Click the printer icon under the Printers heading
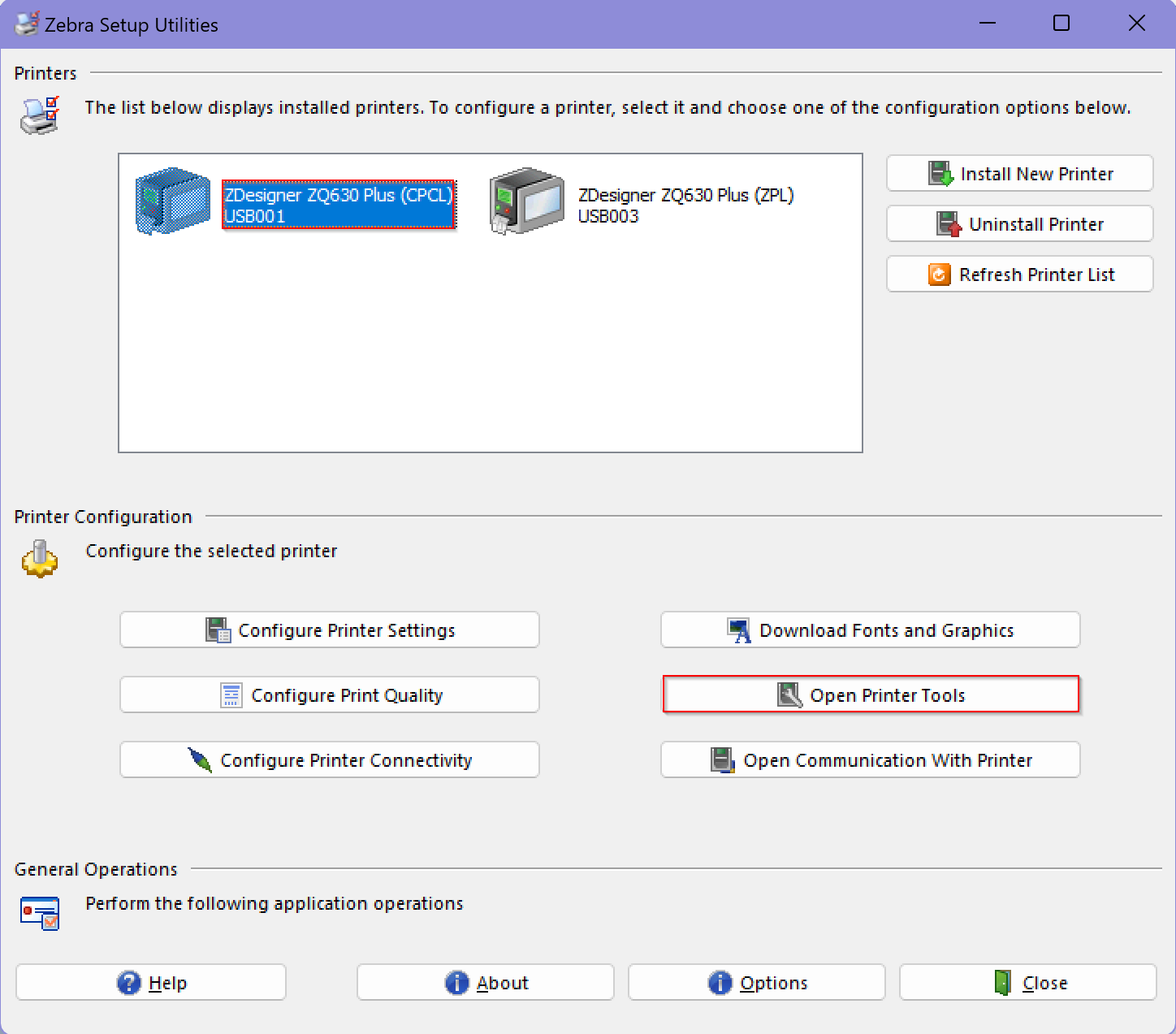 pos(39,115)
